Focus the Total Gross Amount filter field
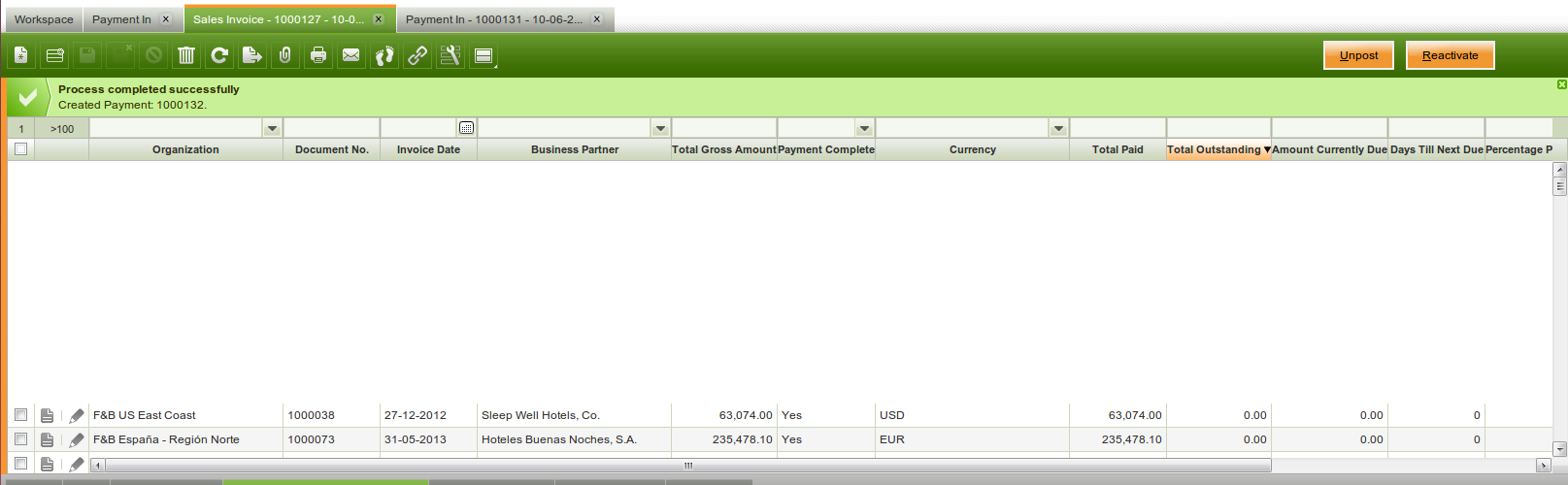 click(x=724, y=128)
